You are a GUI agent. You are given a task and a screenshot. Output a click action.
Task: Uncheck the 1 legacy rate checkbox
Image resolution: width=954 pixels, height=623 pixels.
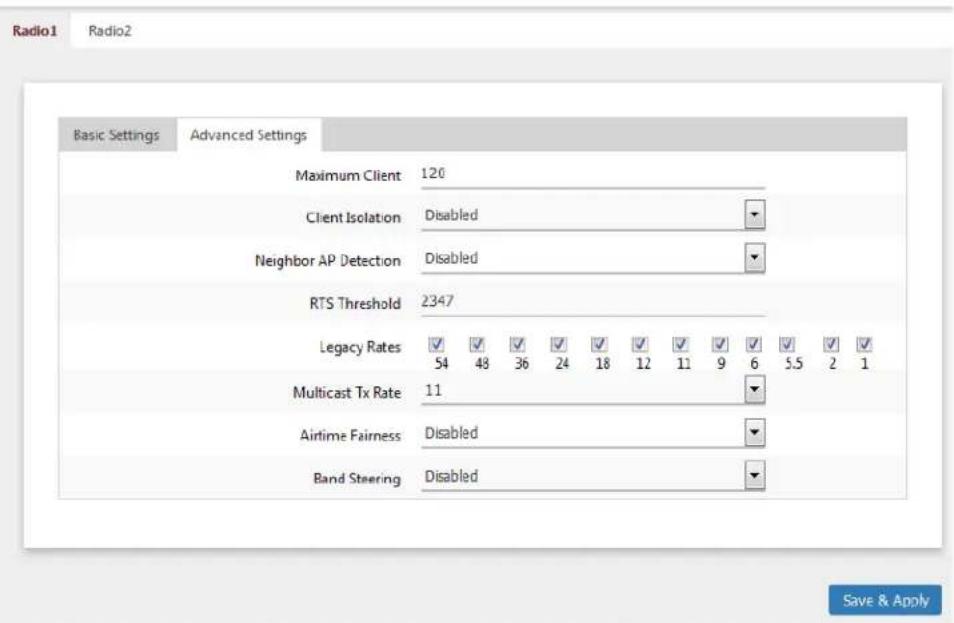coord(865,344)
